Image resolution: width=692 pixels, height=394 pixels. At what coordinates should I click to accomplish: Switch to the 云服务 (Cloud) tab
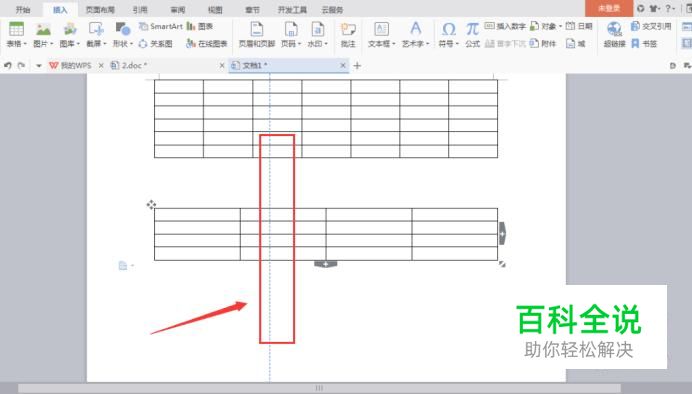point(332,9)
